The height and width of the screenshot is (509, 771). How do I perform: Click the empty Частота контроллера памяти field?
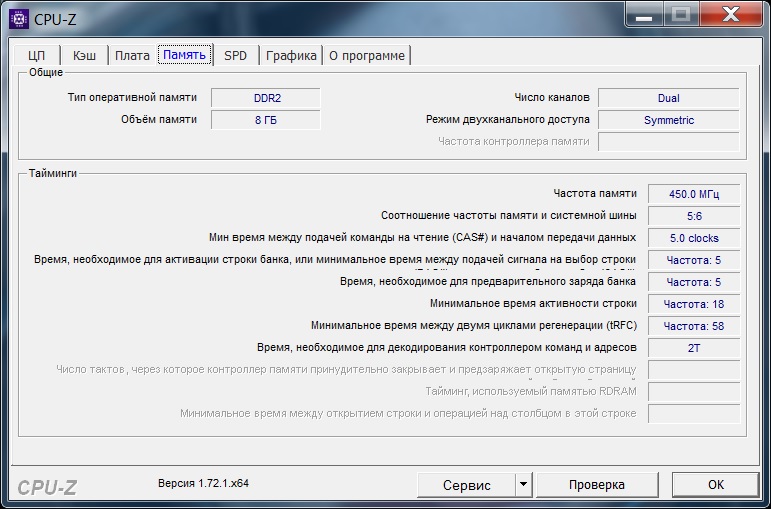(x=669, y=142)
